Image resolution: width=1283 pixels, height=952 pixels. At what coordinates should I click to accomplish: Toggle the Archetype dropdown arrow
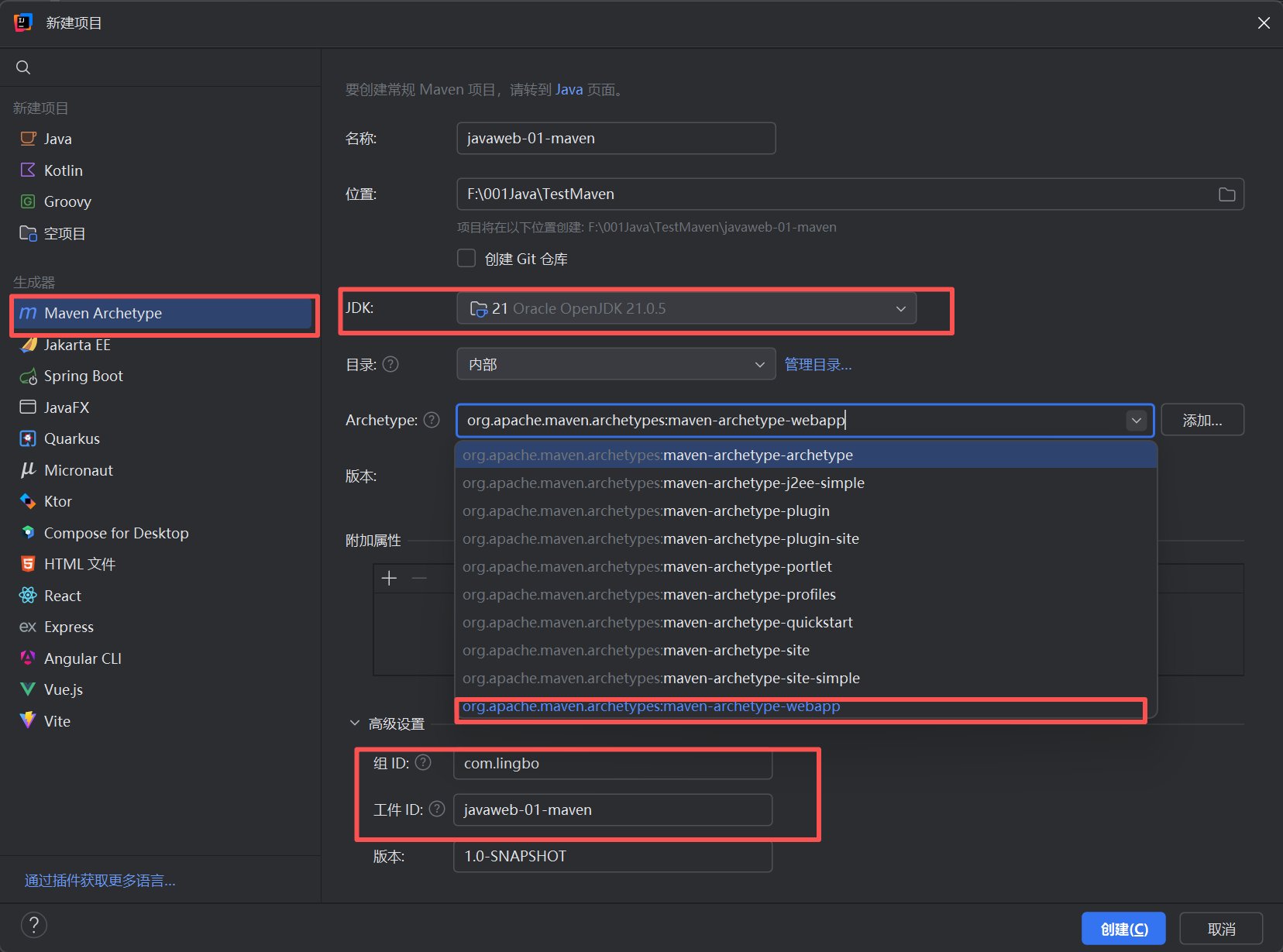[1137, 421]
